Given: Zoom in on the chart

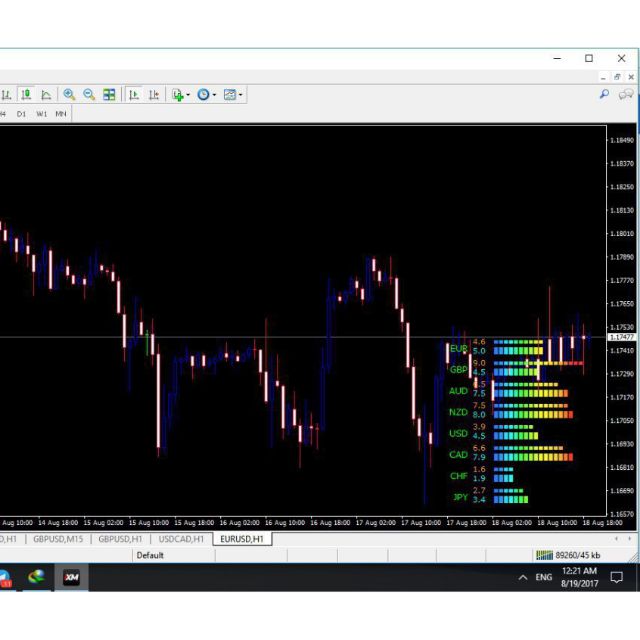Looking at the screenshot, I should pos(69,95).
